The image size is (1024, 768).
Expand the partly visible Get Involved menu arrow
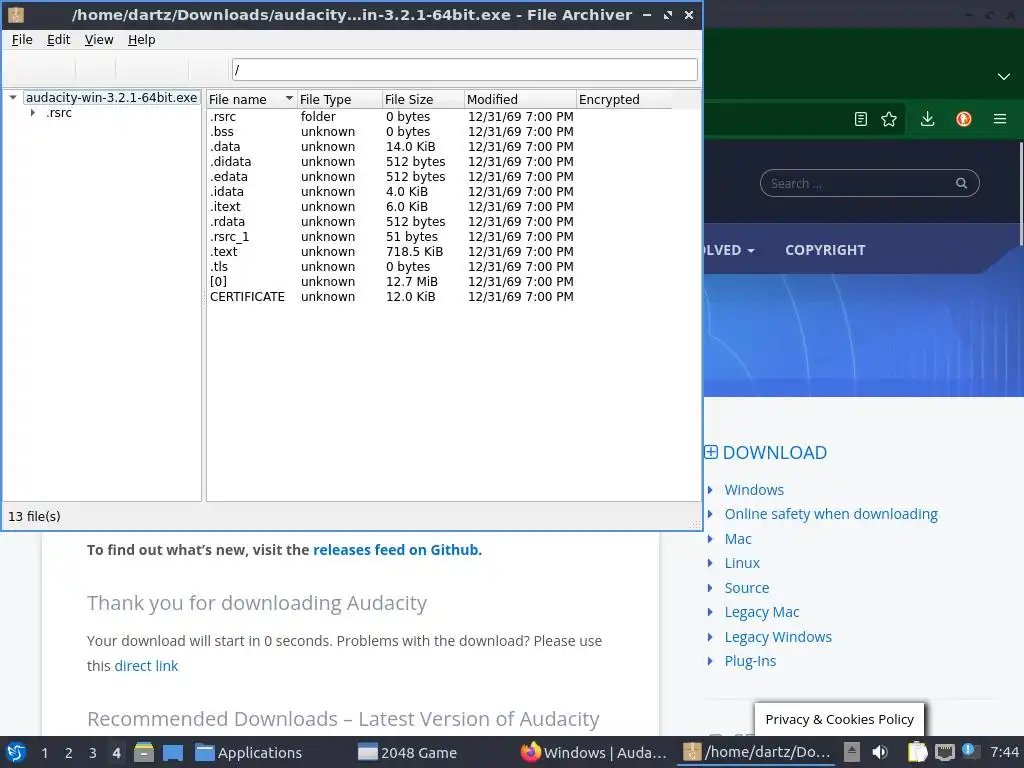point(751,251)
